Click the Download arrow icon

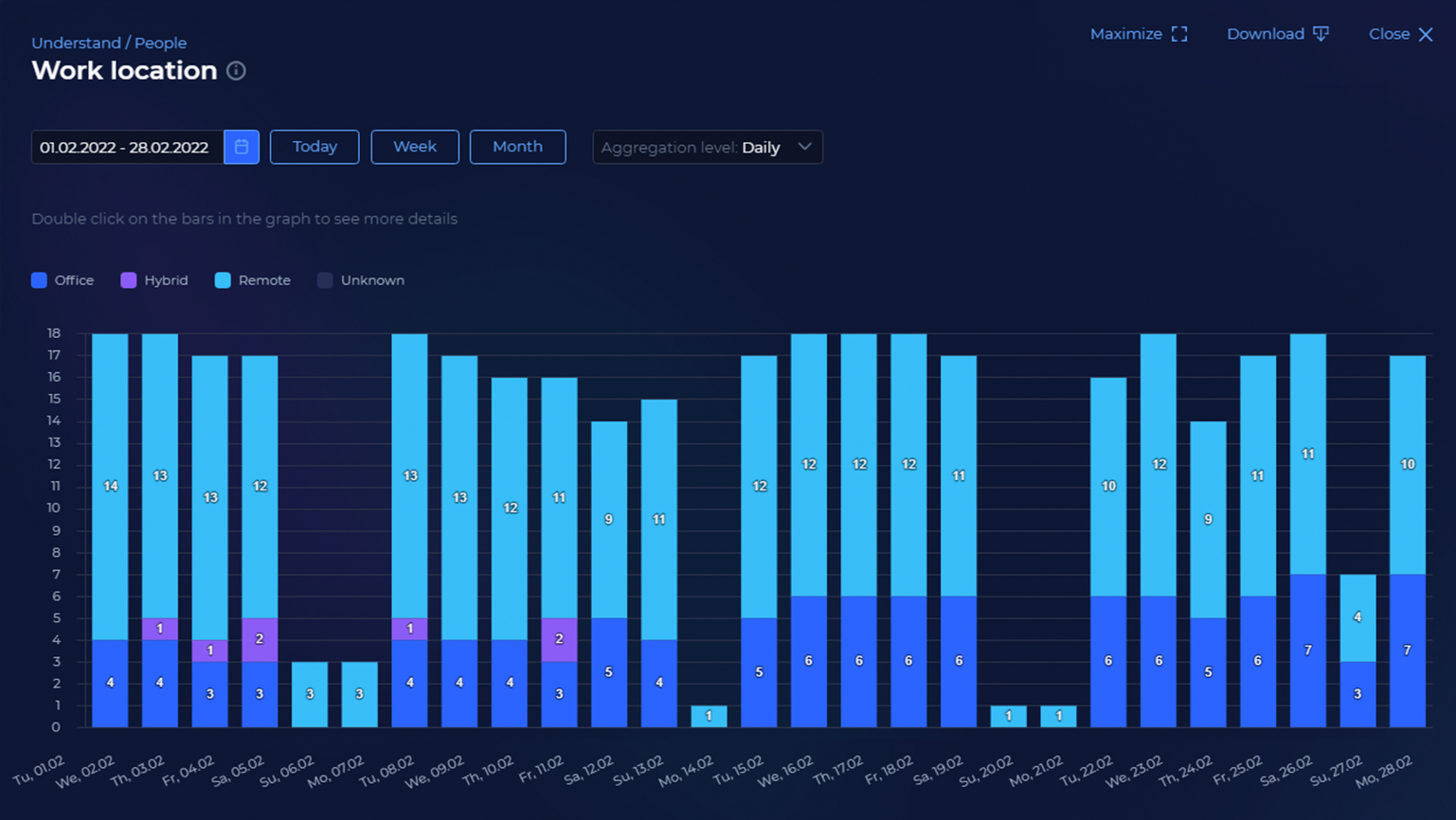pos(1321,34)
